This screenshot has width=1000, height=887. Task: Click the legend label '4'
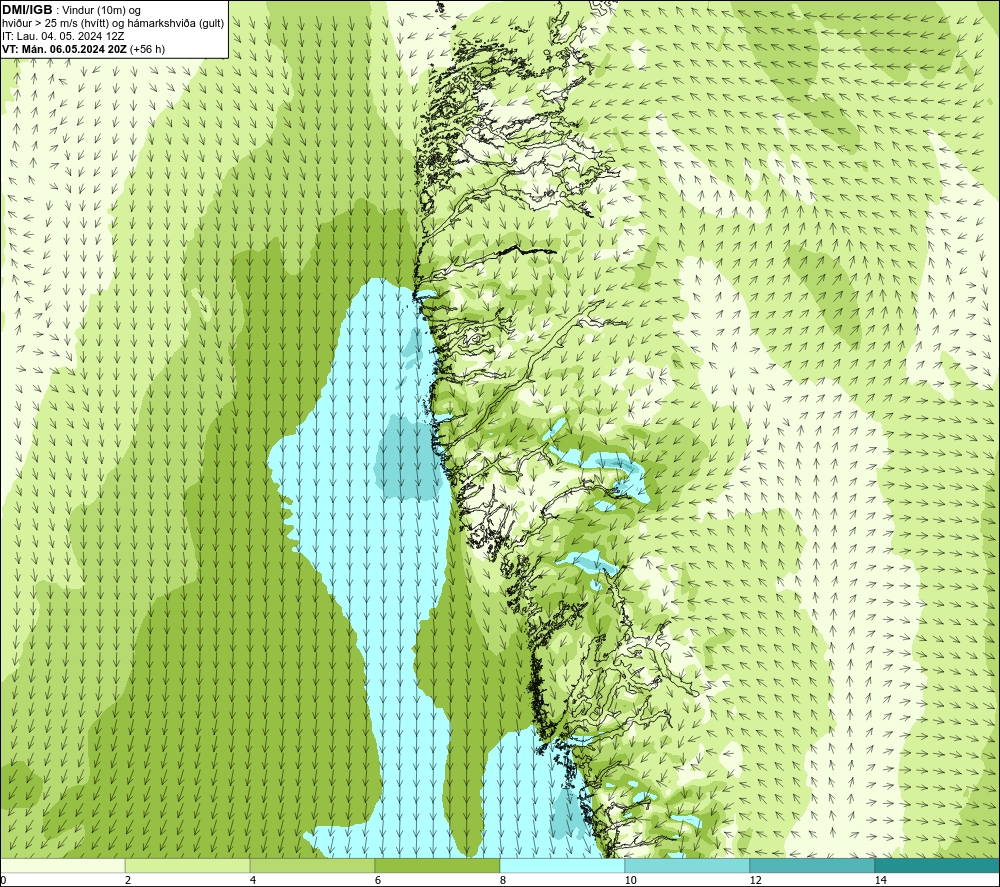coord(253,880)
